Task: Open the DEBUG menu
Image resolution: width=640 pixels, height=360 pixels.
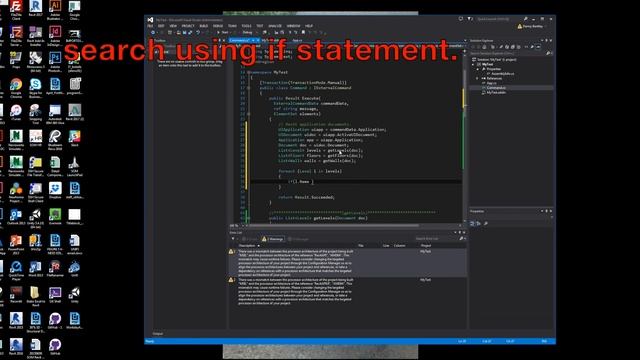Action: click(218, 26)
